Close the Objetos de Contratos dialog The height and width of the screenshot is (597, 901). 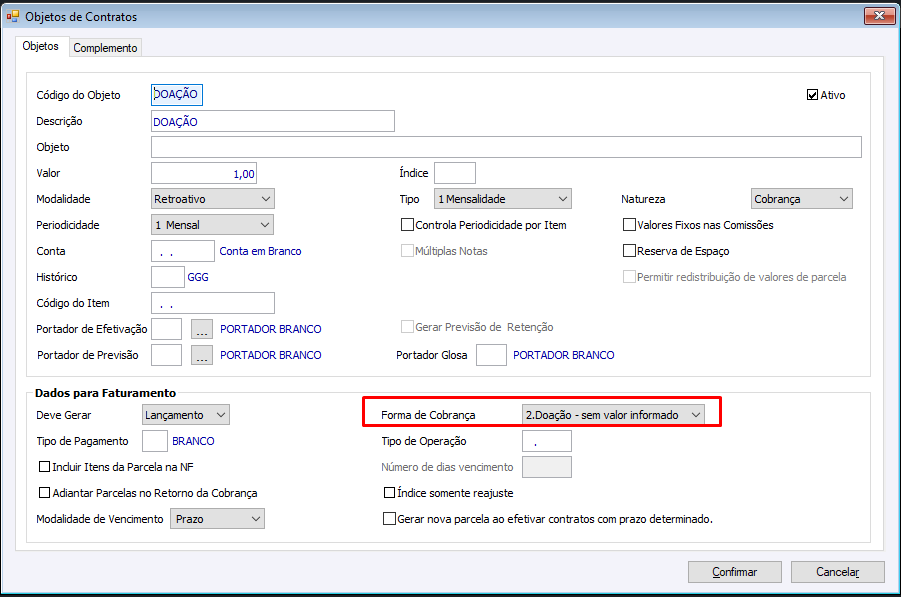pos(879,16)
